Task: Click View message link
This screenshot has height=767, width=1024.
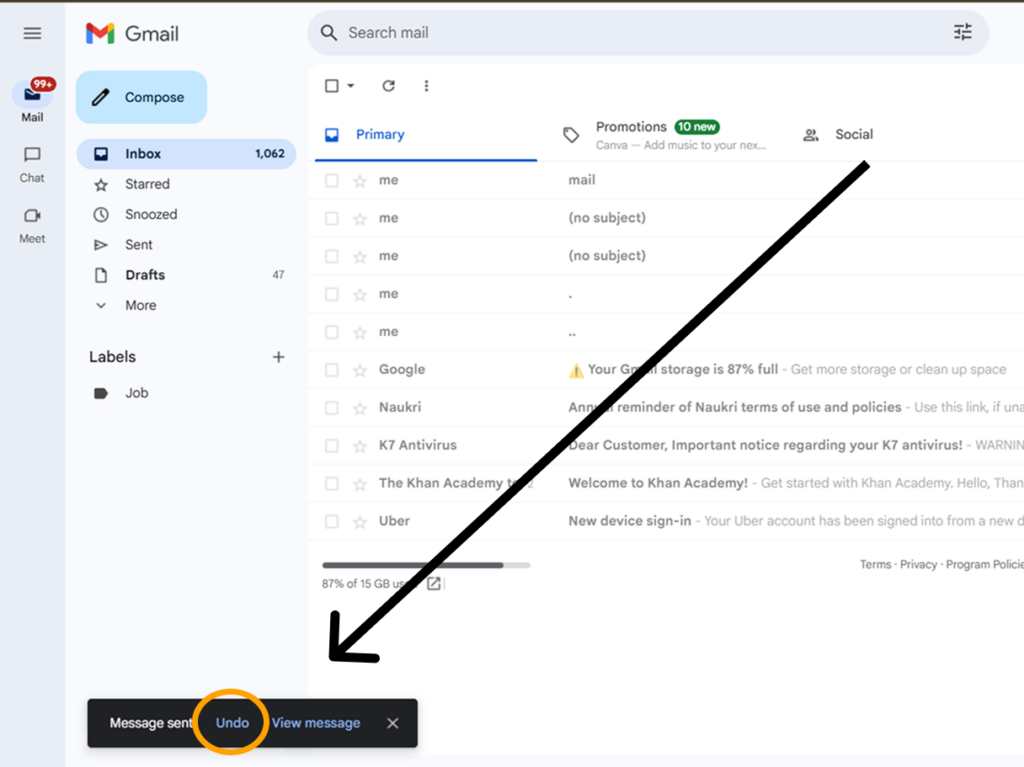Action: [316, 723]
